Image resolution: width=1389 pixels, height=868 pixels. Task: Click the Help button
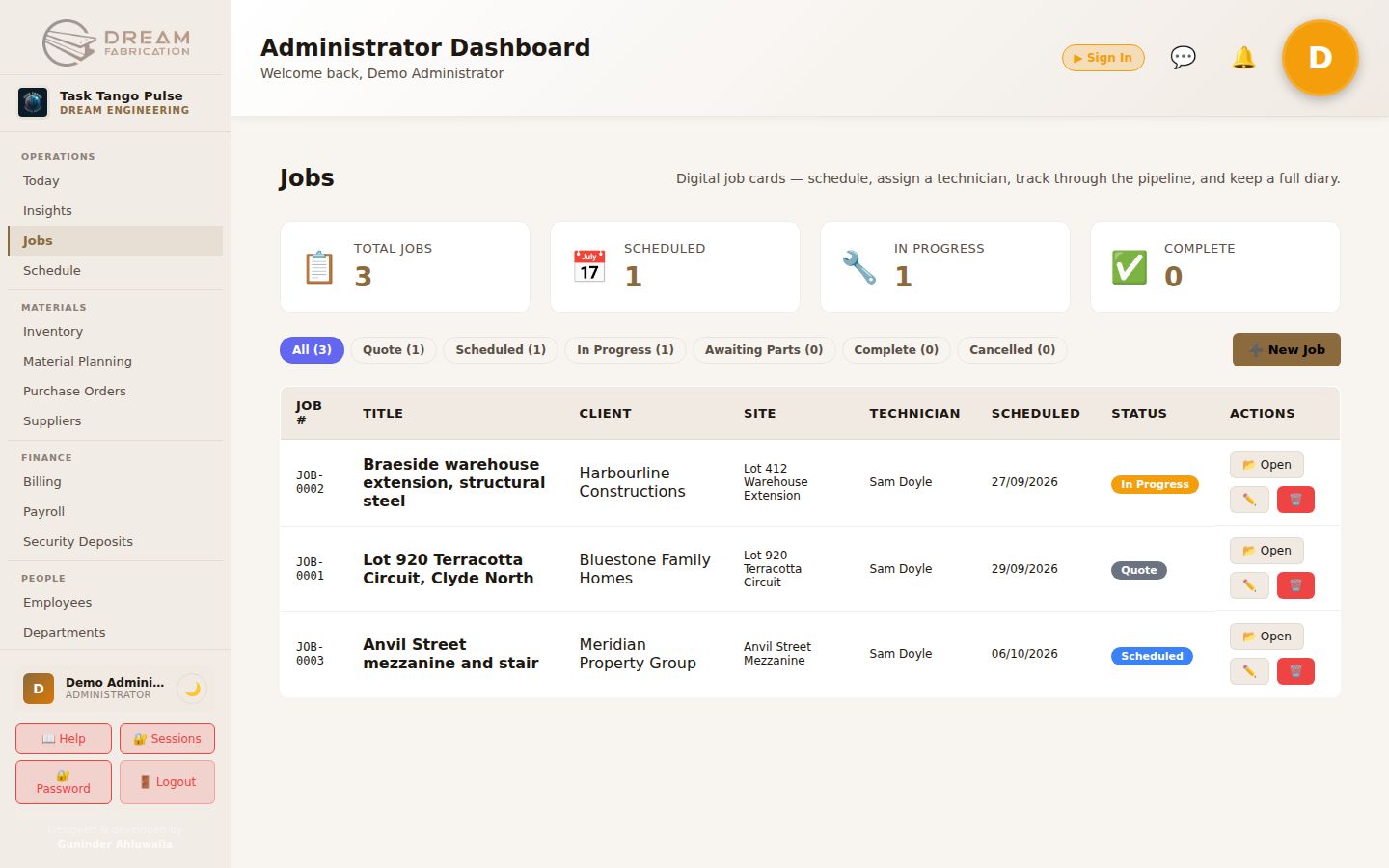pyautogui.click(x=64, y=739)
